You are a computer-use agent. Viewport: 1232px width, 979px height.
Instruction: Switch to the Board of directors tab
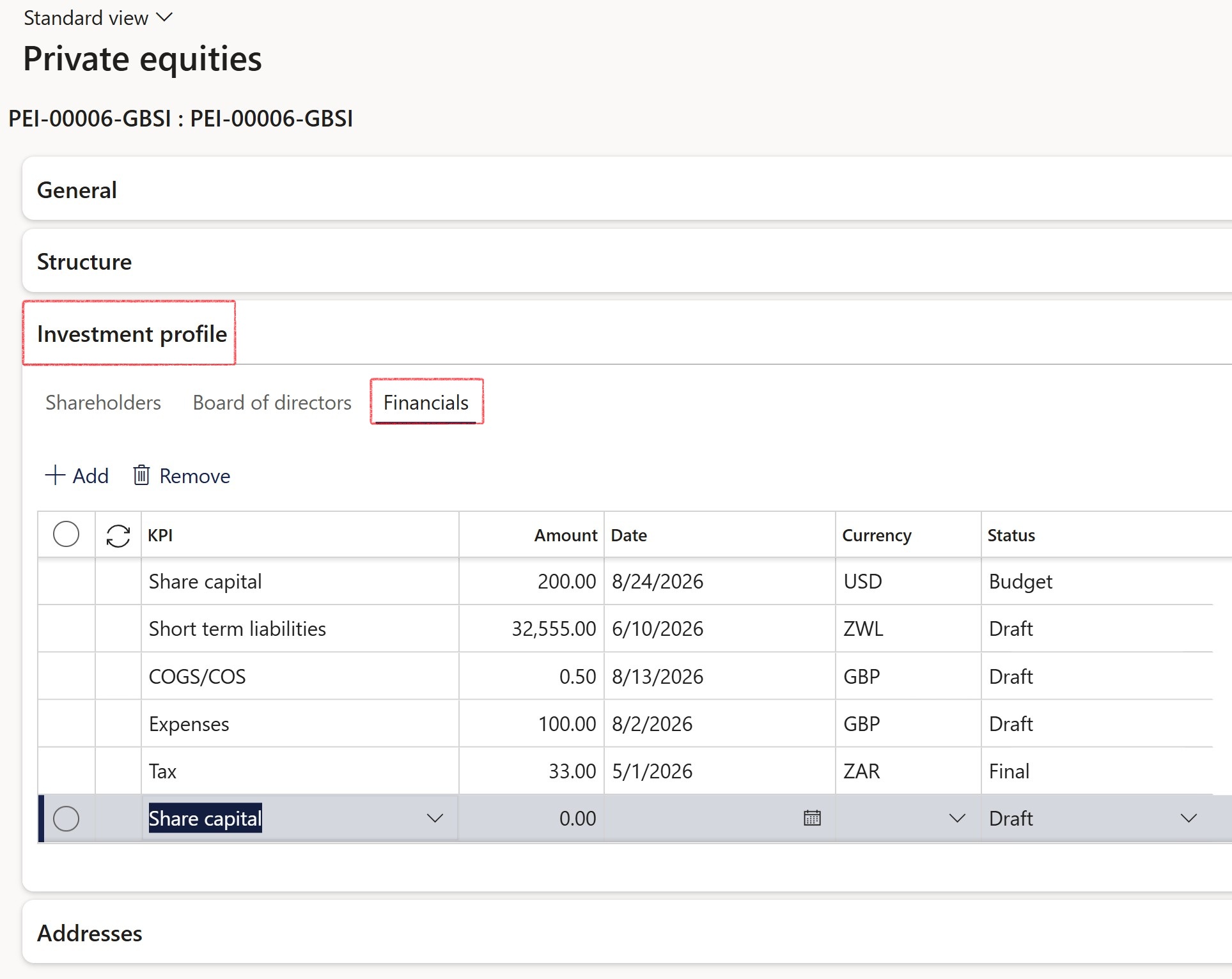point(272,403)
